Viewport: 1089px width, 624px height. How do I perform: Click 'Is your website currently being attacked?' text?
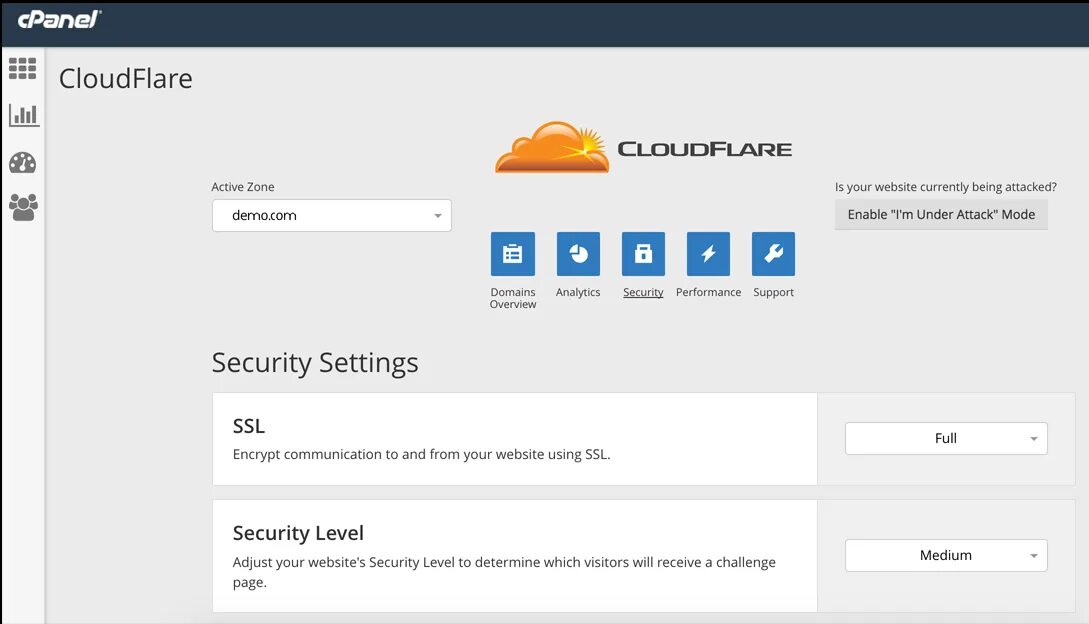coord(945,187)
